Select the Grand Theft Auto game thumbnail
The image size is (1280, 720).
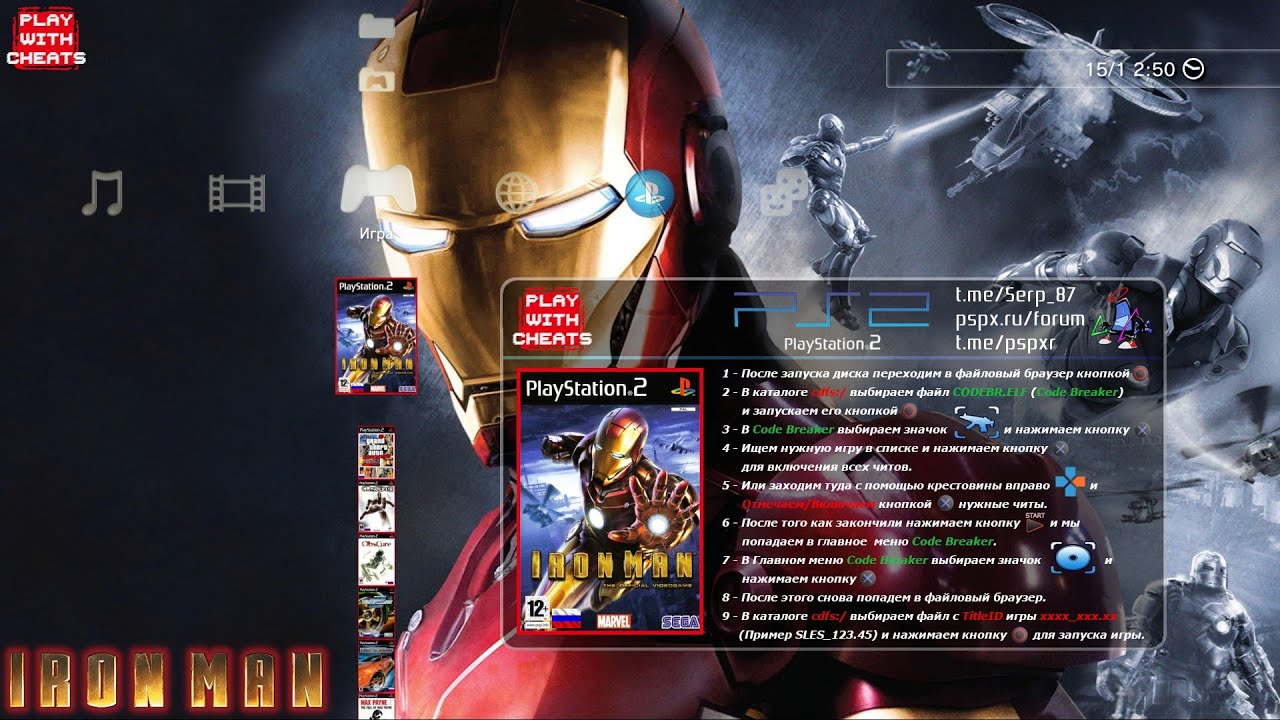tap(376, 455)
